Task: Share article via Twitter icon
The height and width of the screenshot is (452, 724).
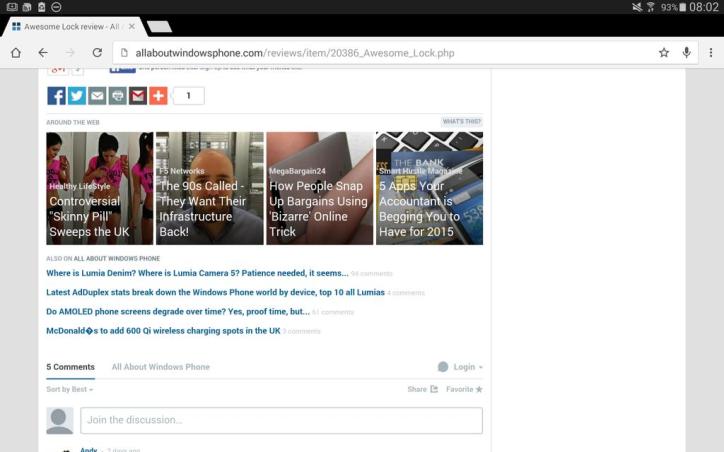Action: (x=76, y=96)
